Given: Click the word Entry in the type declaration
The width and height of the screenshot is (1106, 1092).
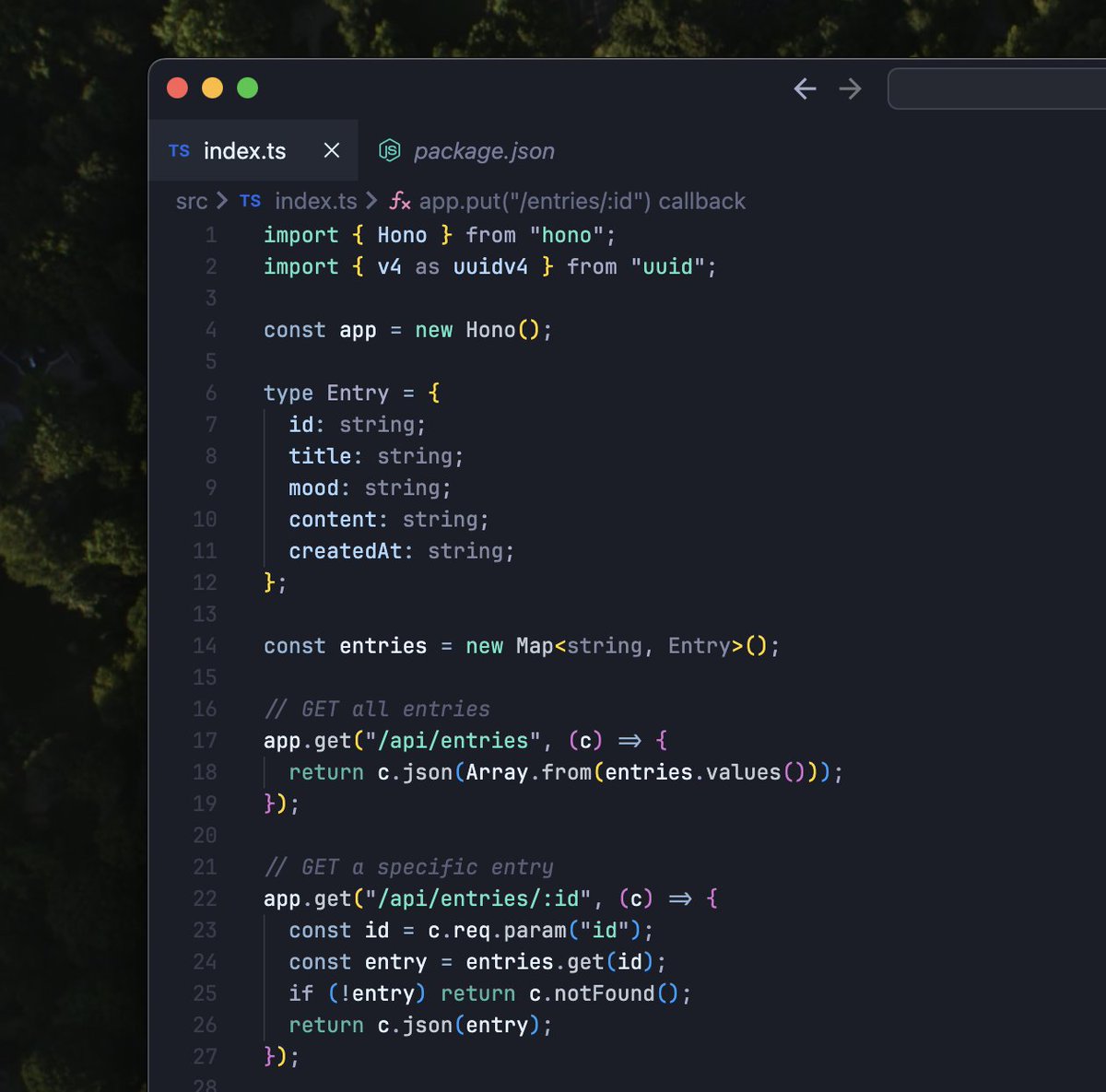Looking at the screenshot, I should pyautogui.click(x=358, y=393).
